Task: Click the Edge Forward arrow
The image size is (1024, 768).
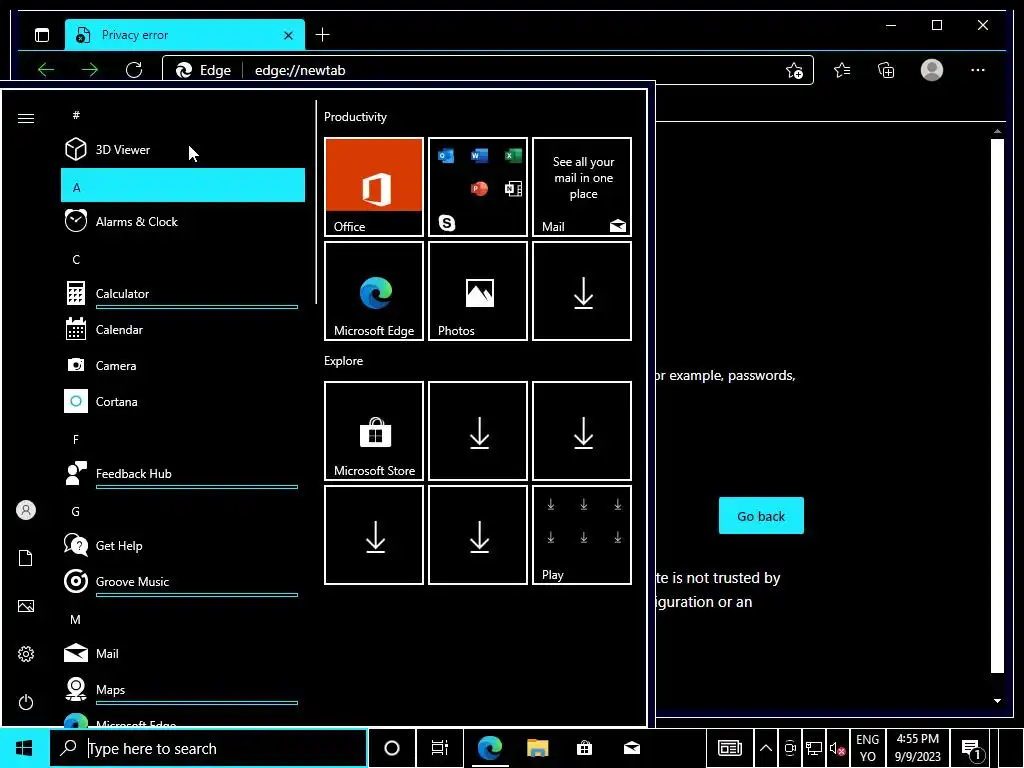Action: coord(90,70)
